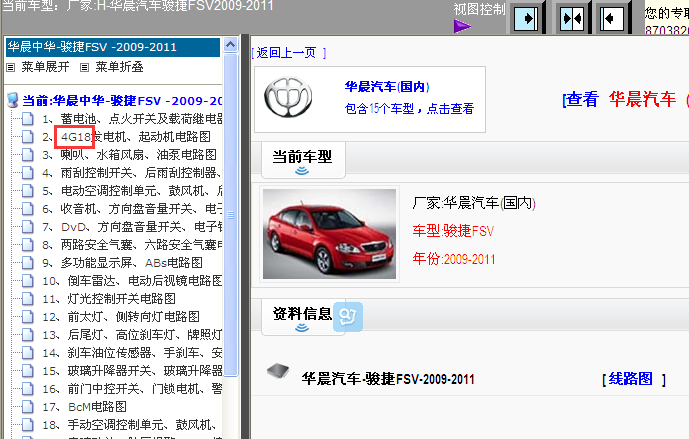This screenshot has width=689, height=439.
Task: Open the 线路图 link
Action: click(x=631, y=379)
